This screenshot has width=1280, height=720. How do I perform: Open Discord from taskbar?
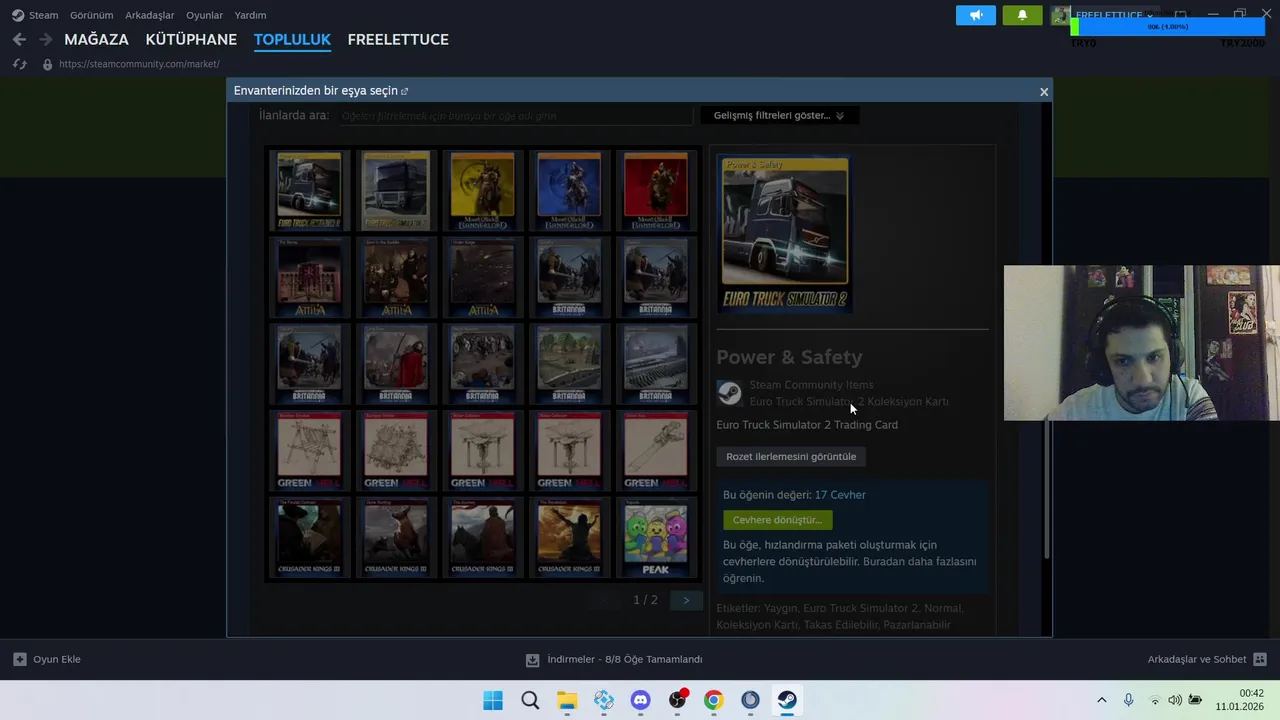click(641, 700)
